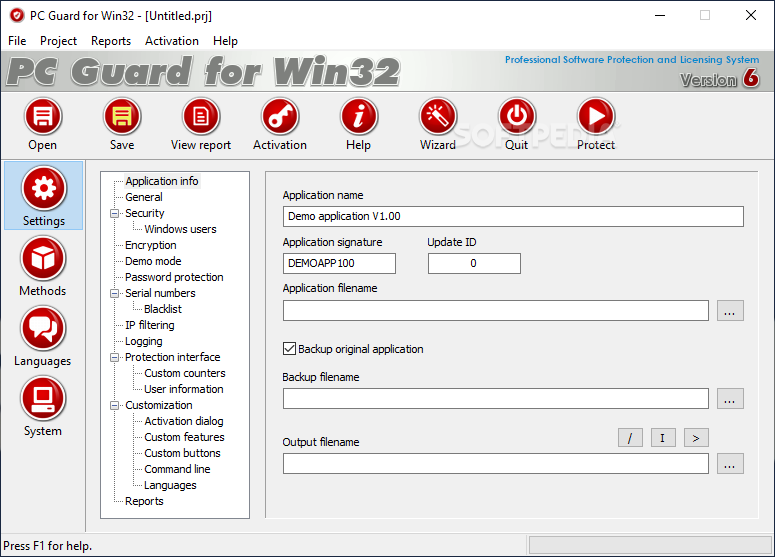The width and height of the screenshot is (775, 557).
Task: Click the Backup filename field
Action: (x=496, y=399)
